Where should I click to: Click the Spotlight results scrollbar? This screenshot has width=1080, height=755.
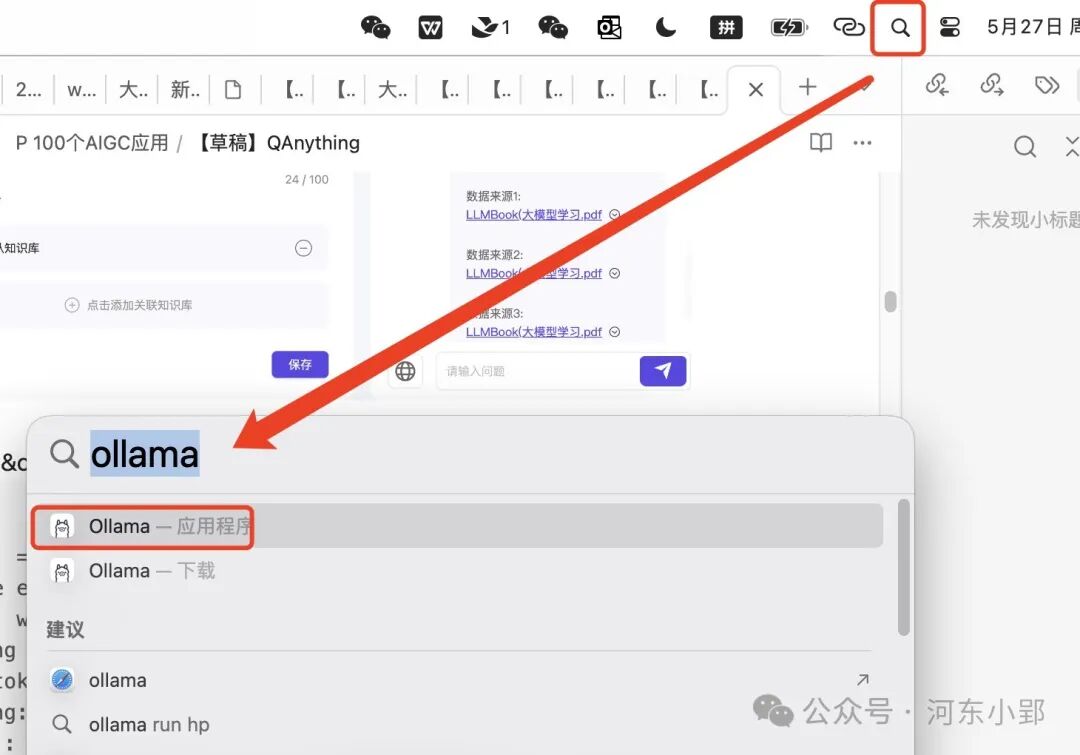click(x=903, y=568)
